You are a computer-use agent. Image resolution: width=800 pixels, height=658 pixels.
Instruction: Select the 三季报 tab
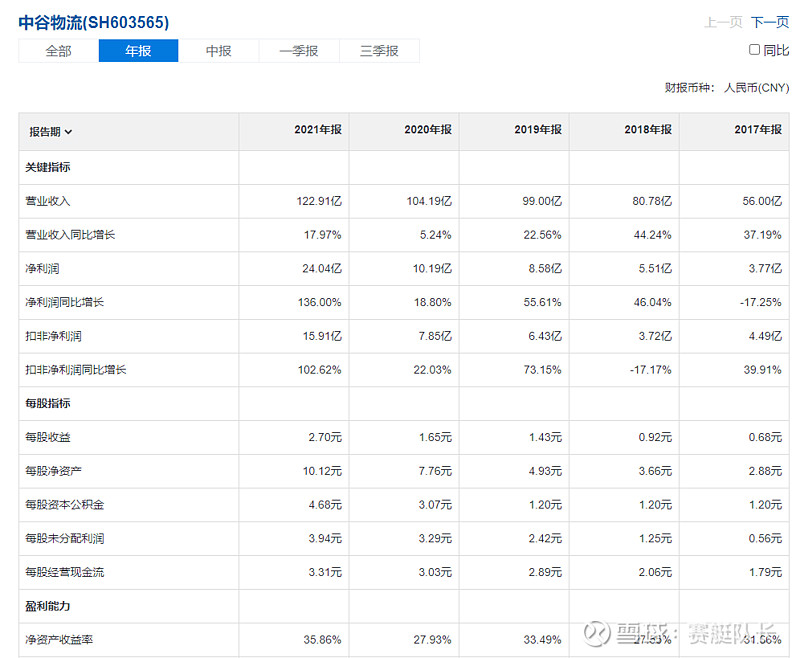[x=378, y=50]
